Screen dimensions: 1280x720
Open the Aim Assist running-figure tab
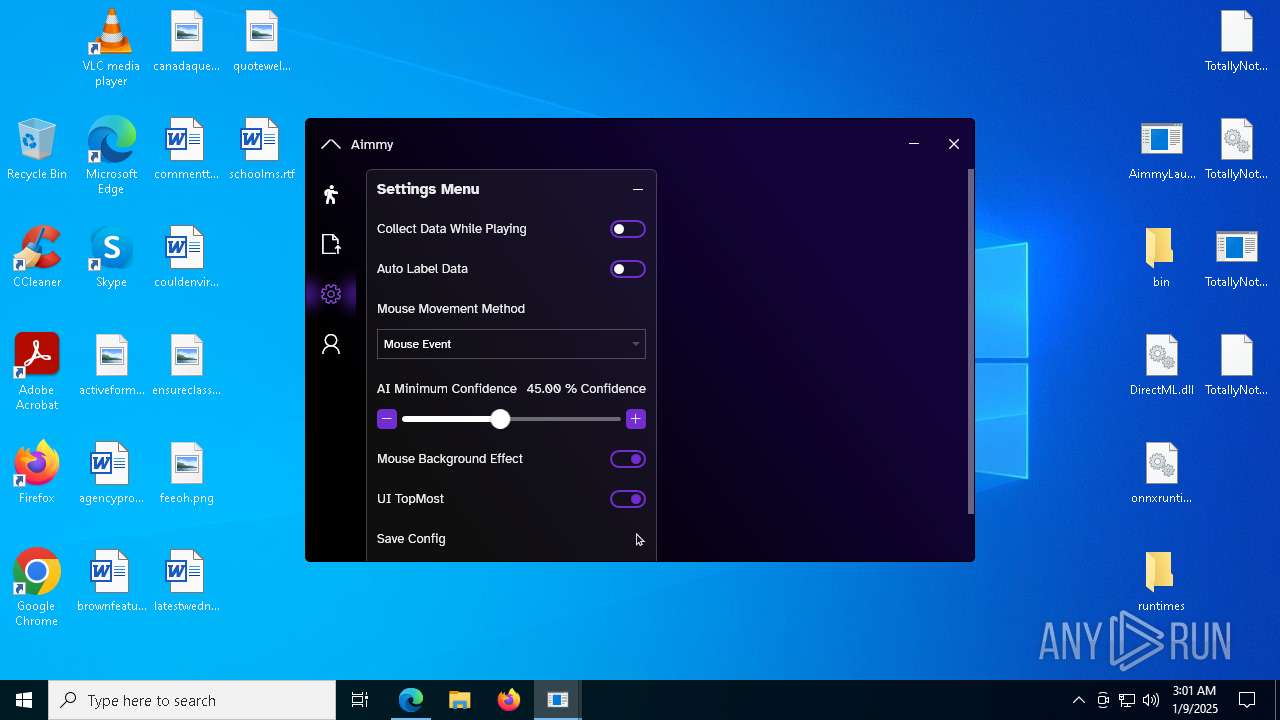click(x=331, y=194)
